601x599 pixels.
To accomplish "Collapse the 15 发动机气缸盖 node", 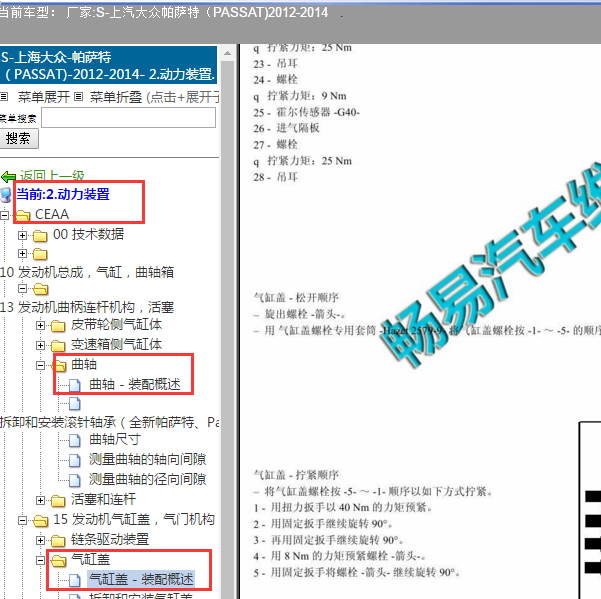I will point(22,520).
